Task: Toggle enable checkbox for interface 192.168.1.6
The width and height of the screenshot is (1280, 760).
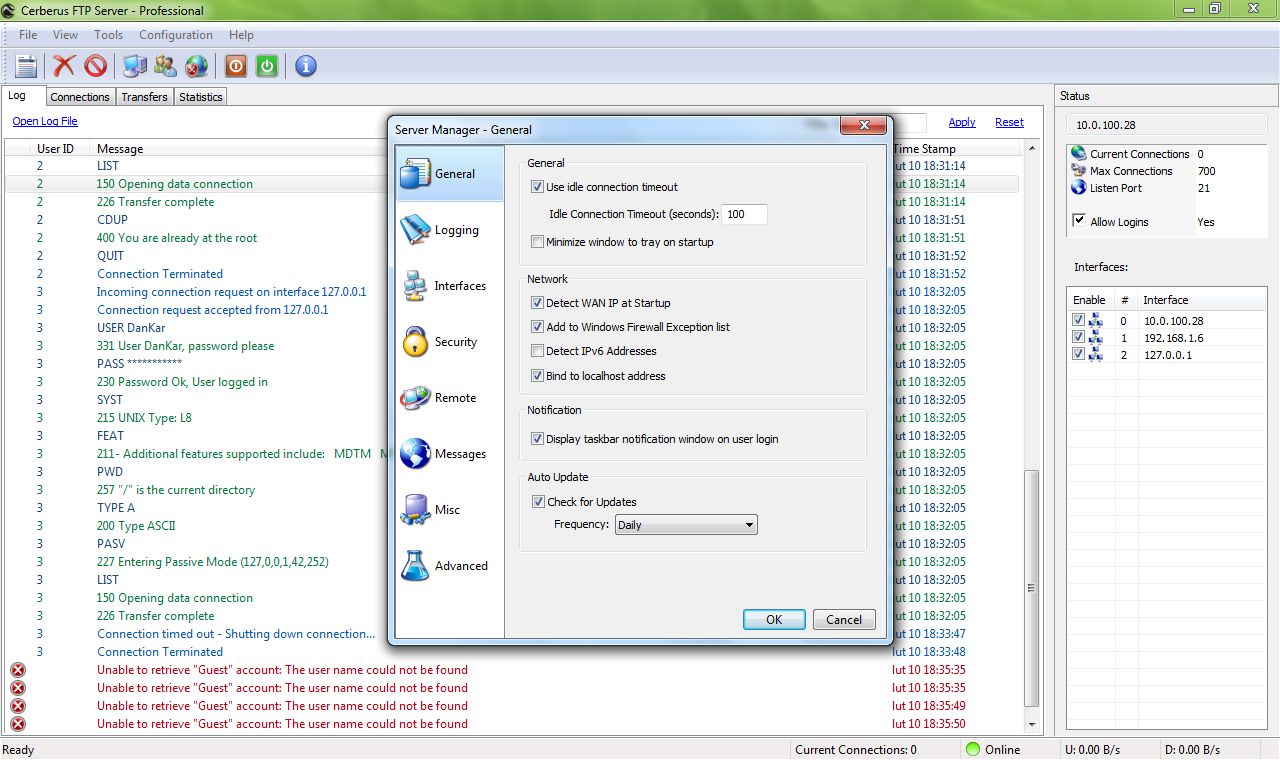Action: pyautogui.click(x=1078, y=338)
